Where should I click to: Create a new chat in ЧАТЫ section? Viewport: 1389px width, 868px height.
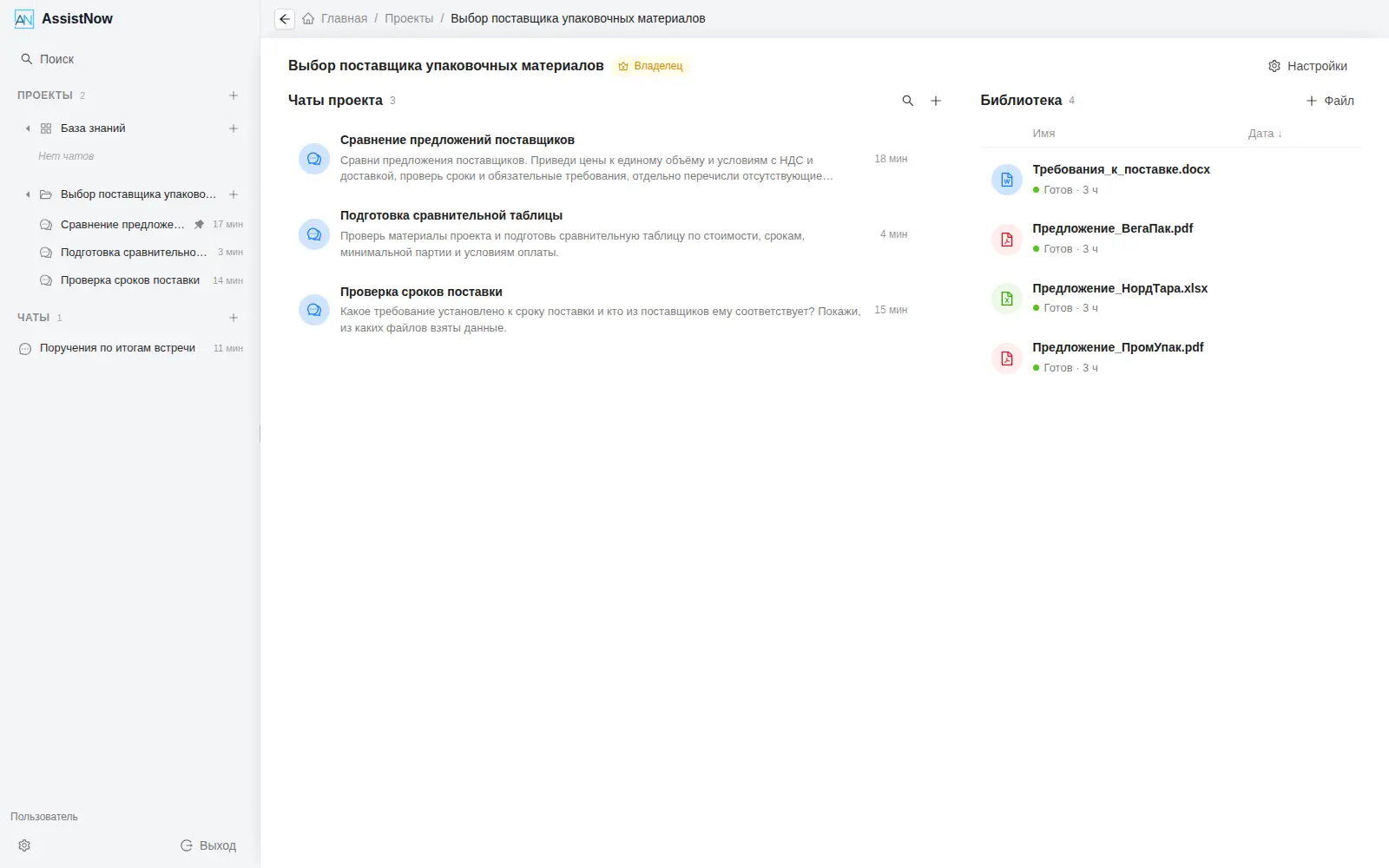pos(234,318)
